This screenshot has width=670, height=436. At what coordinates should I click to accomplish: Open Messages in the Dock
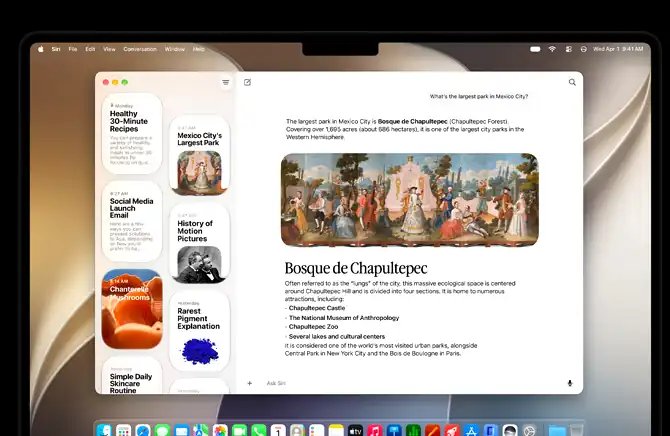point(162,430)
